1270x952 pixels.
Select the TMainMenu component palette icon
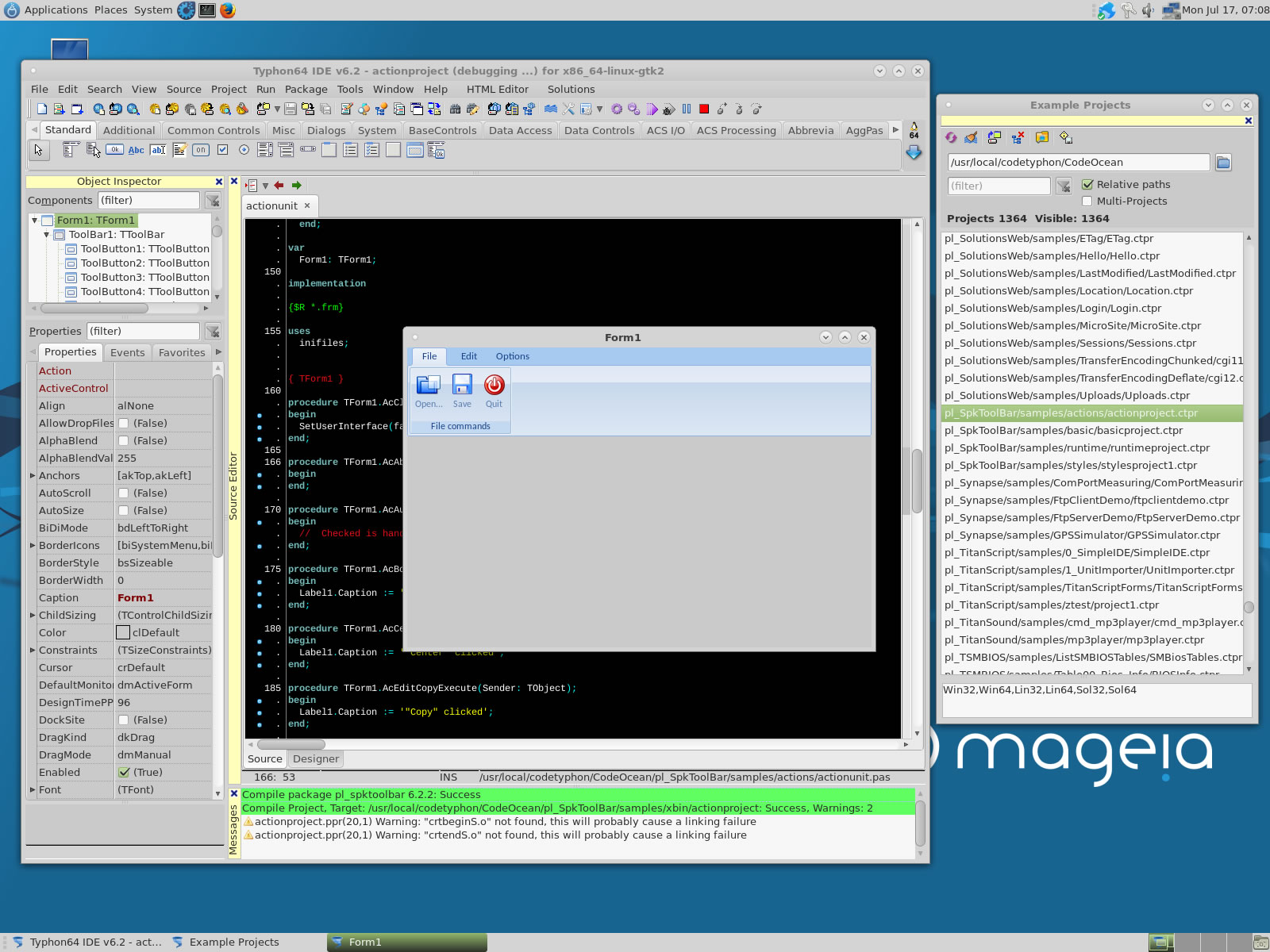point(71,149)
